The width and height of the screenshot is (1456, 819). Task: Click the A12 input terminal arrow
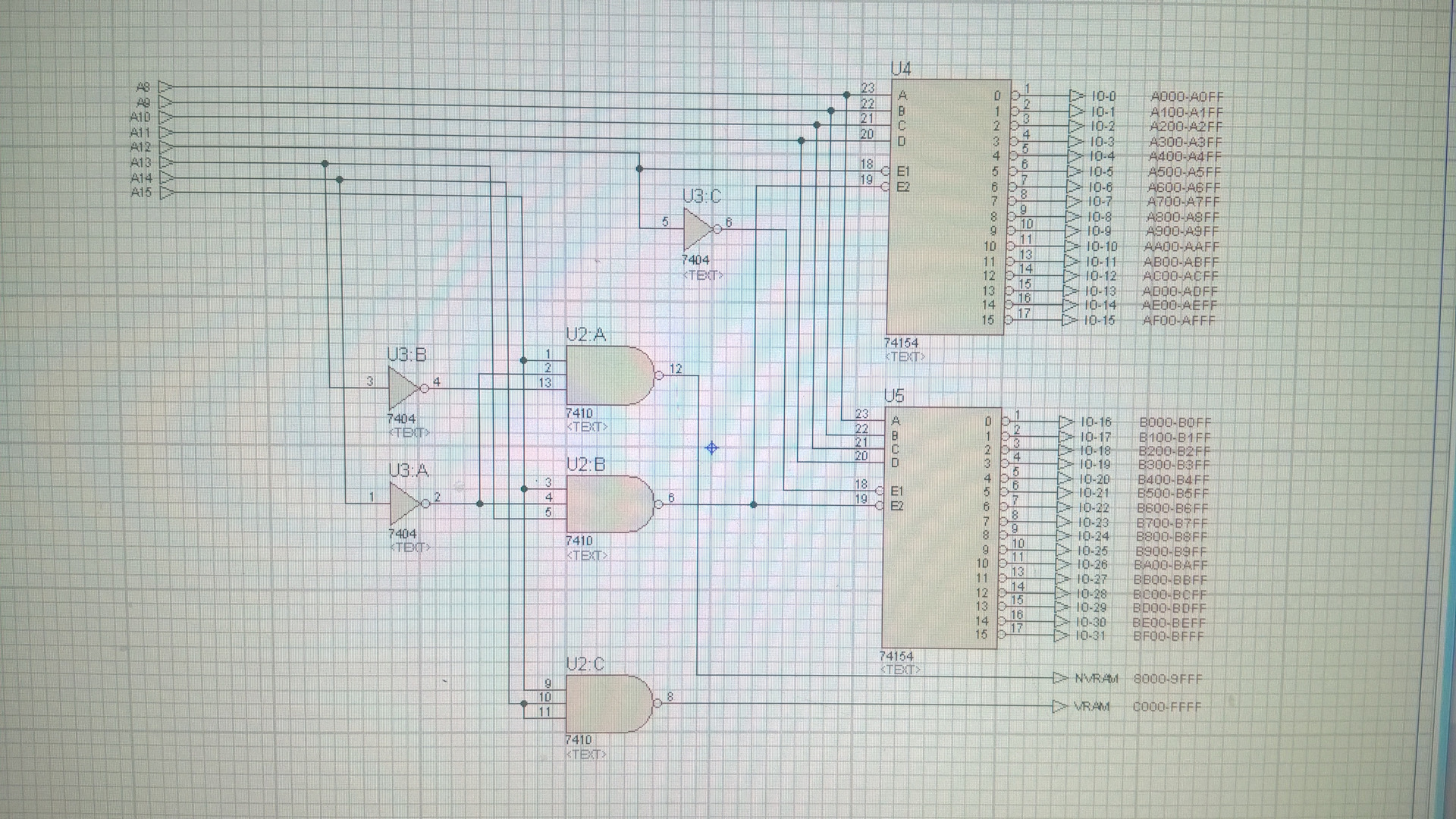click(166, 147)
